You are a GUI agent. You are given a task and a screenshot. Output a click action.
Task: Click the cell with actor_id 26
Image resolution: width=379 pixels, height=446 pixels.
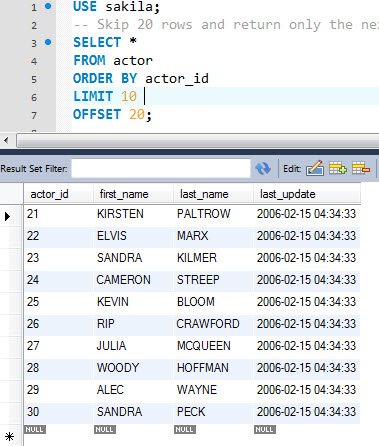[58, 324]
